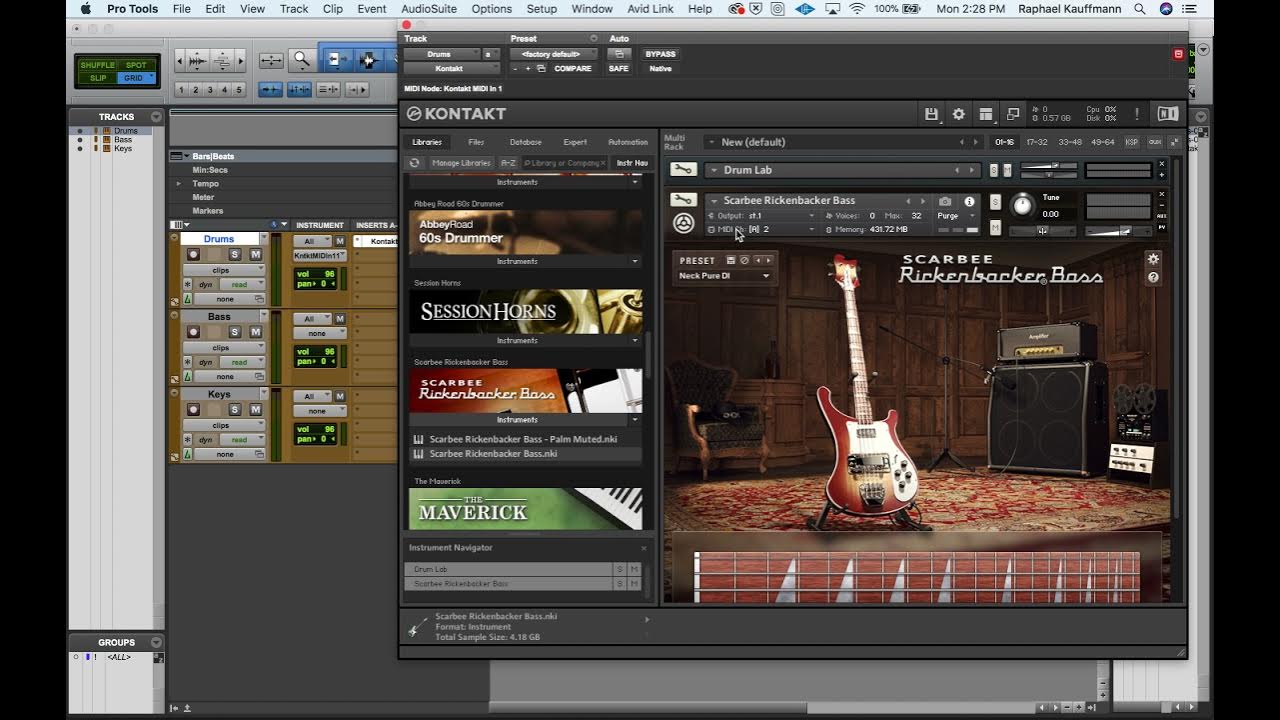Adjust Scarbee Bass pan slider
This screenshot has width=1280, height=720.
point(1042,231)
